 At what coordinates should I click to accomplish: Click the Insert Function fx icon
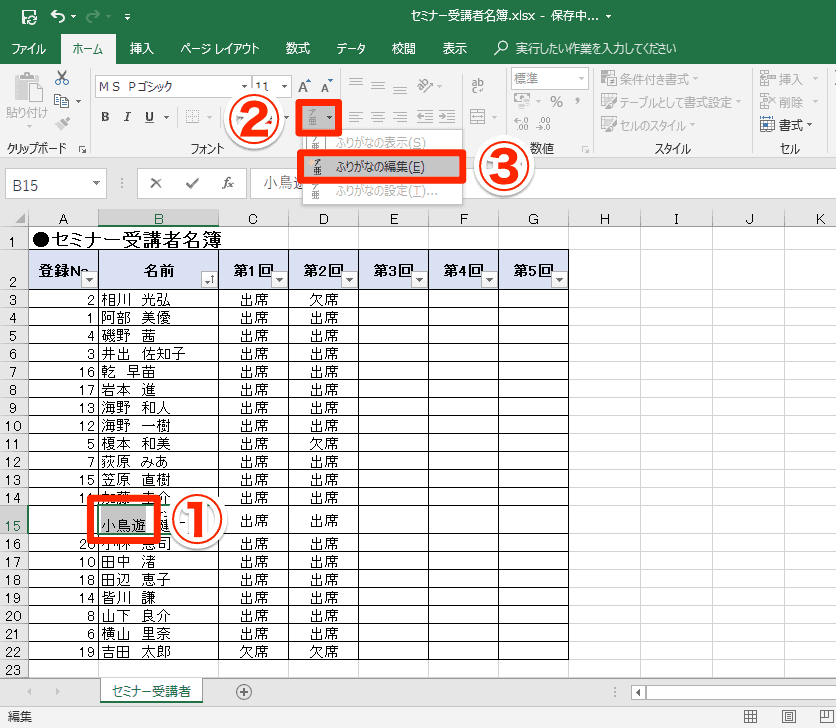coord(228,183)
